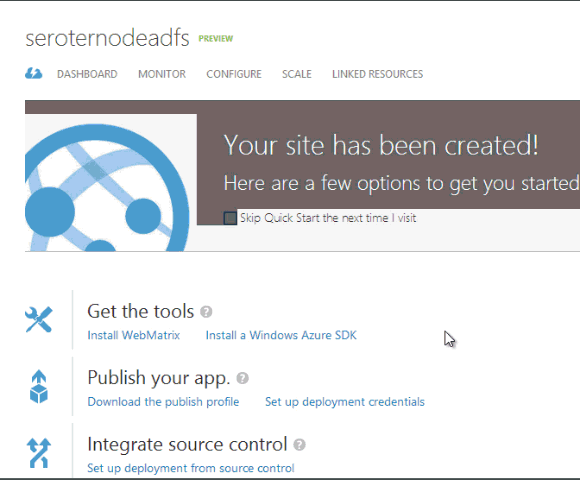Click the publish box upload icon
The width and height of the screenshot is (580, 480).
(39, 386)
